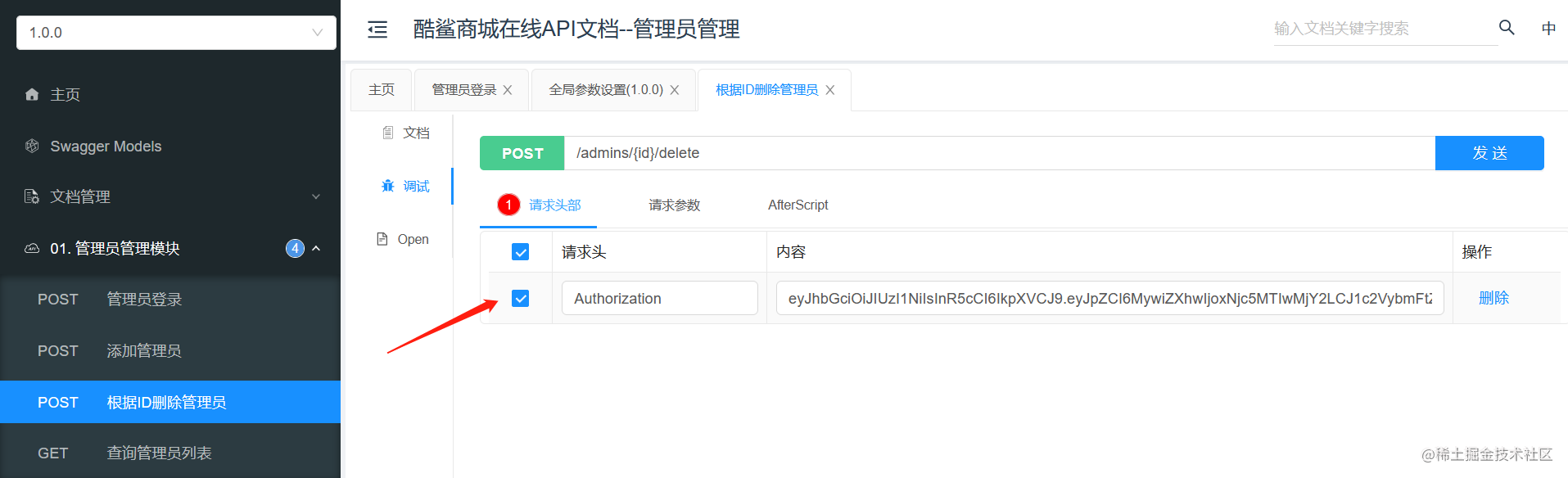
Task: Close the 根据ID删除管理员 tab
Action: pyautogui.click(x=830, y=90)
